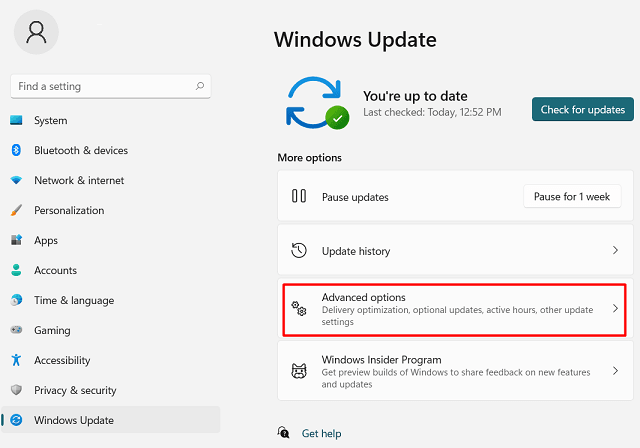Image resolution: width=640 pixels, height=448 pixels.
Task: Click the Windows Update sidebar icon
Action: 16,420
